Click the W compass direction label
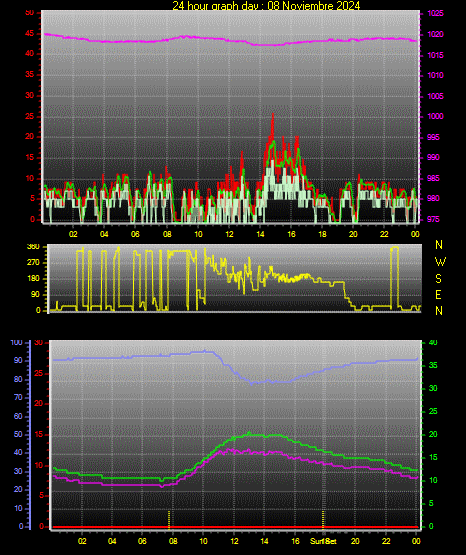Screen dimensions: 466x555 click(440, 262)
